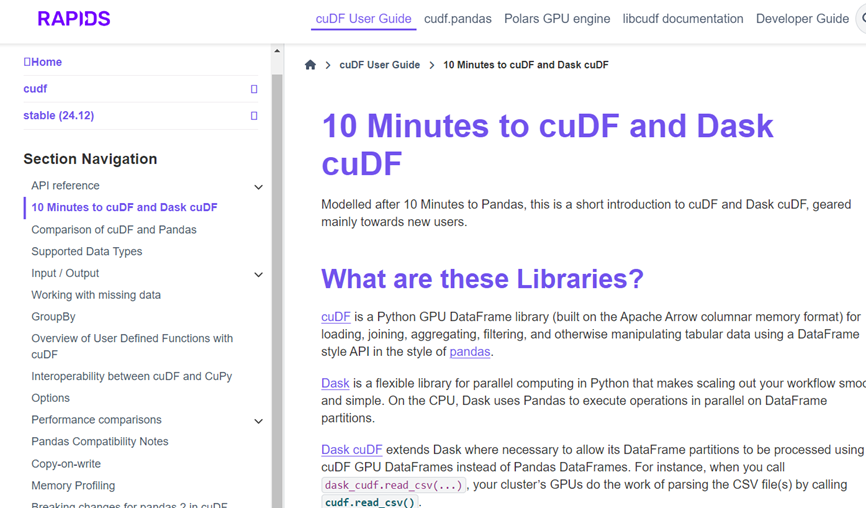Click the page title 10 Minutes to cuDF and Dask cuDF
Viewport: 866px width, 508px height.
pos(547,145)
